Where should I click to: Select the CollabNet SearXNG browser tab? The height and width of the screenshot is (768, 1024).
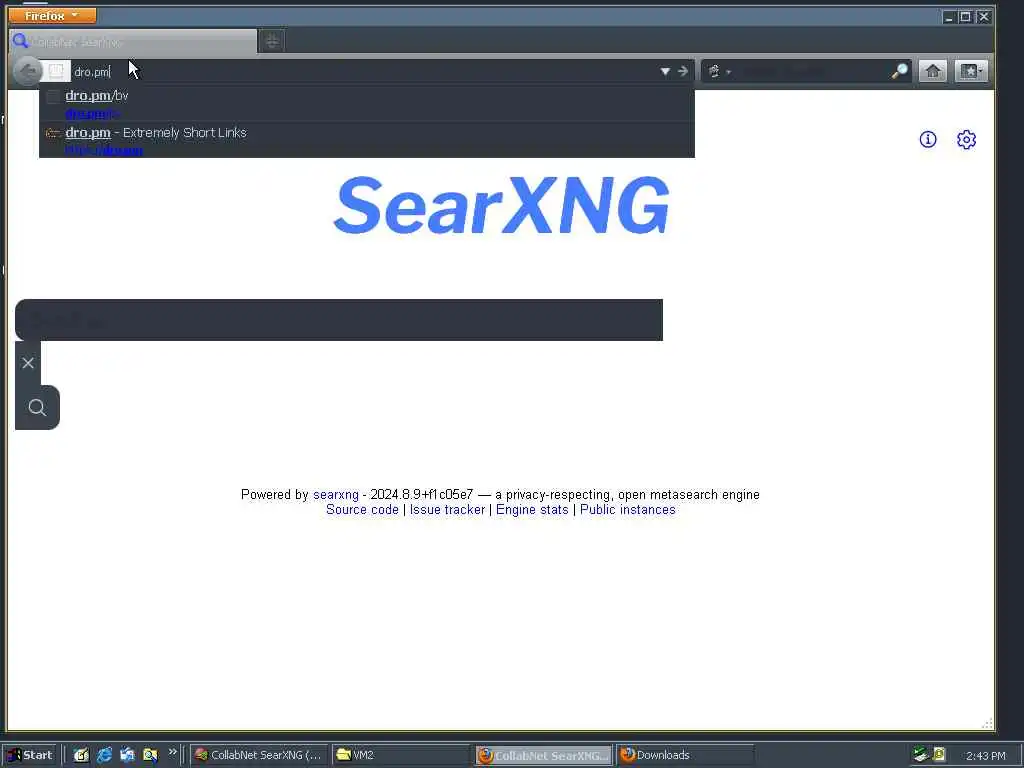[133, 42]
